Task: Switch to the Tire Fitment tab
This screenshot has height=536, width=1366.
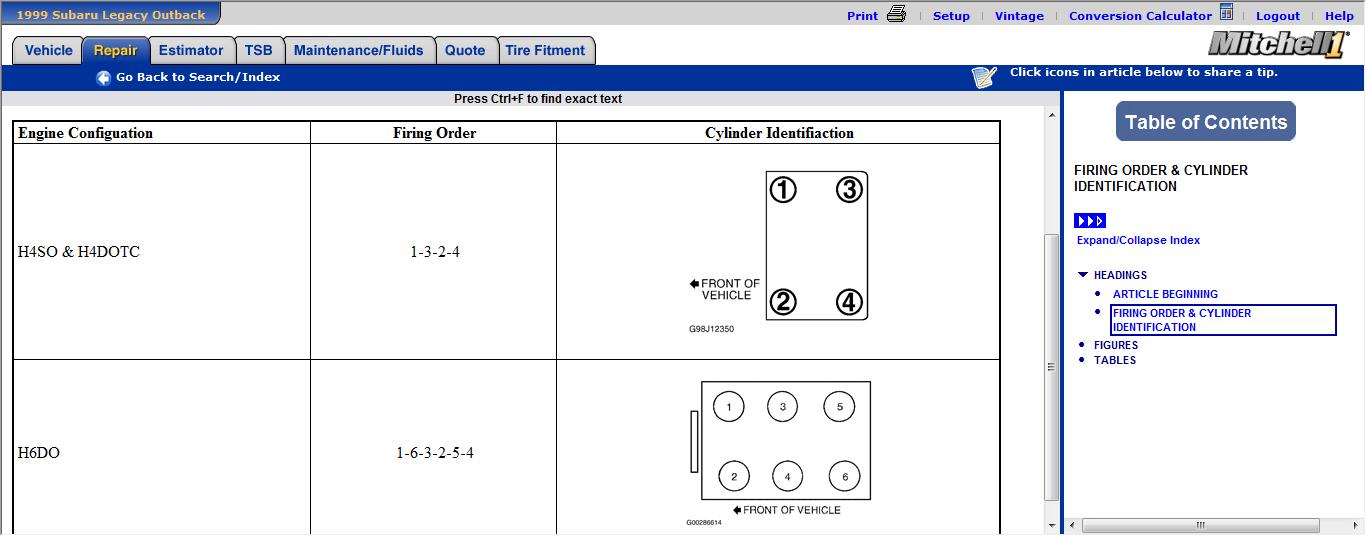Action: (545, 50)
